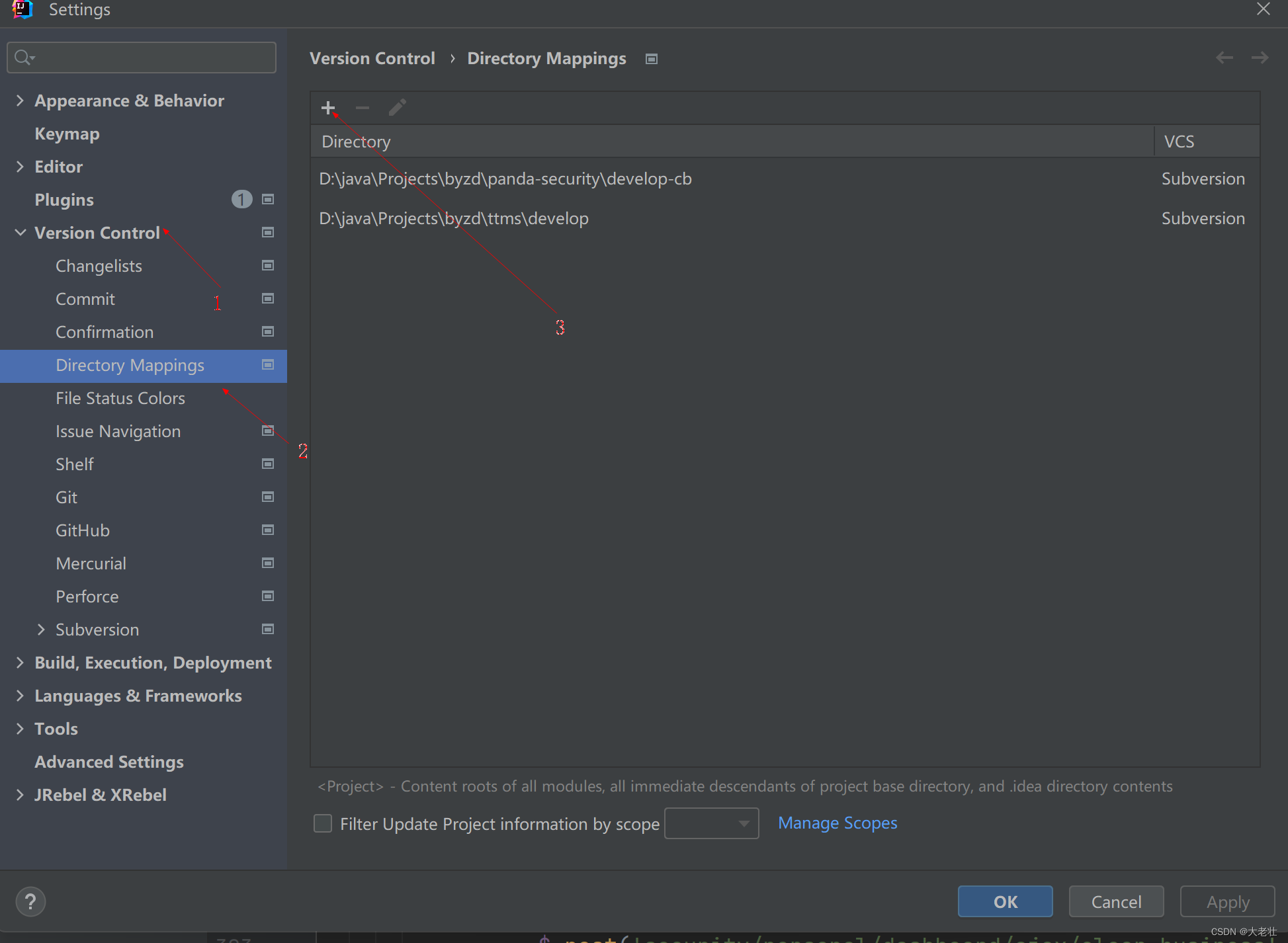1288x943 pixels.
Task: Click the forward navigation arrow
Action: point(1260,58)
